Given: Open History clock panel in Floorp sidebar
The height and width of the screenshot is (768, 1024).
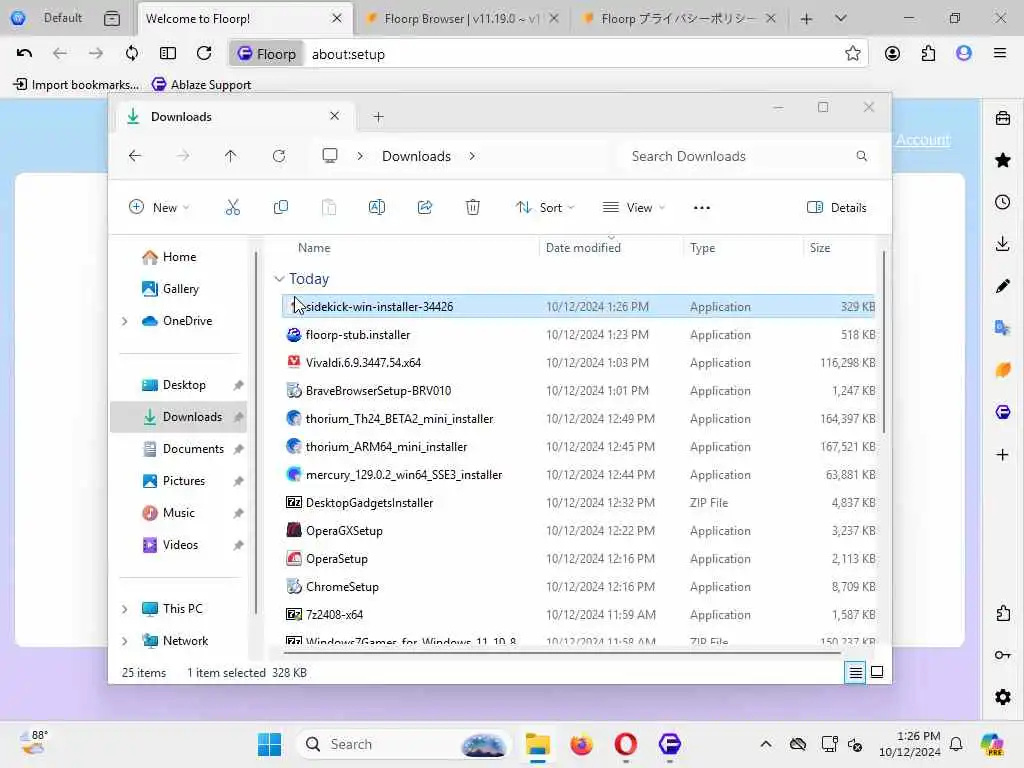Looking at the screenshot, I should (1003, 202).
